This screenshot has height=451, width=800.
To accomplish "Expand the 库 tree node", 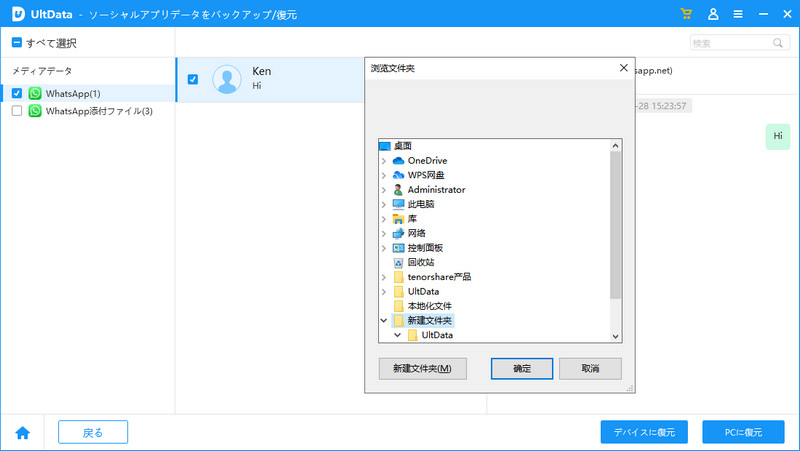I will click(384, 219).
